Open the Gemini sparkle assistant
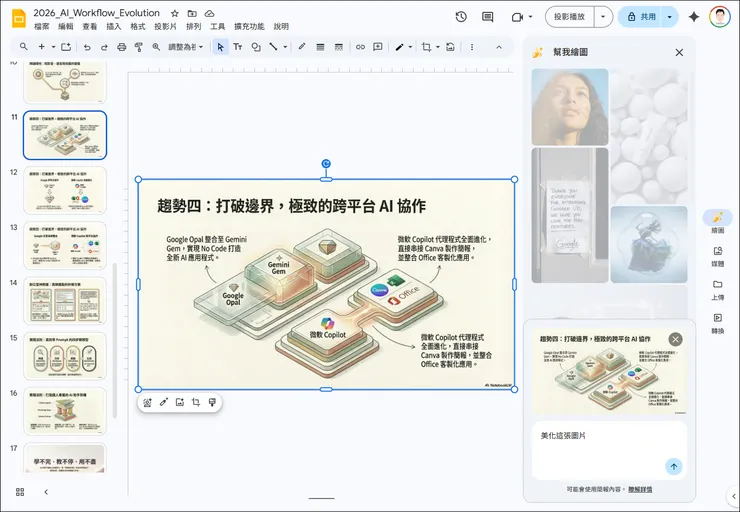Viewport: 740px width, 512px height. (x=694, y=17)
